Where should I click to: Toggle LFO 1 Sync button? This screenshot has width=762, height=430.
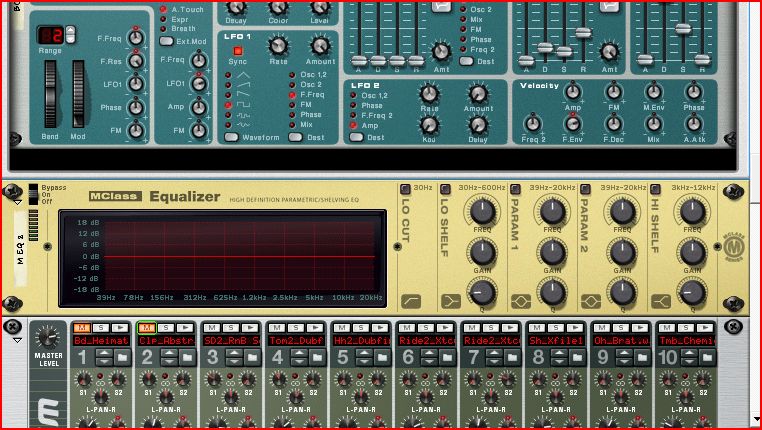pyautogui.click(x=238, y=51)
